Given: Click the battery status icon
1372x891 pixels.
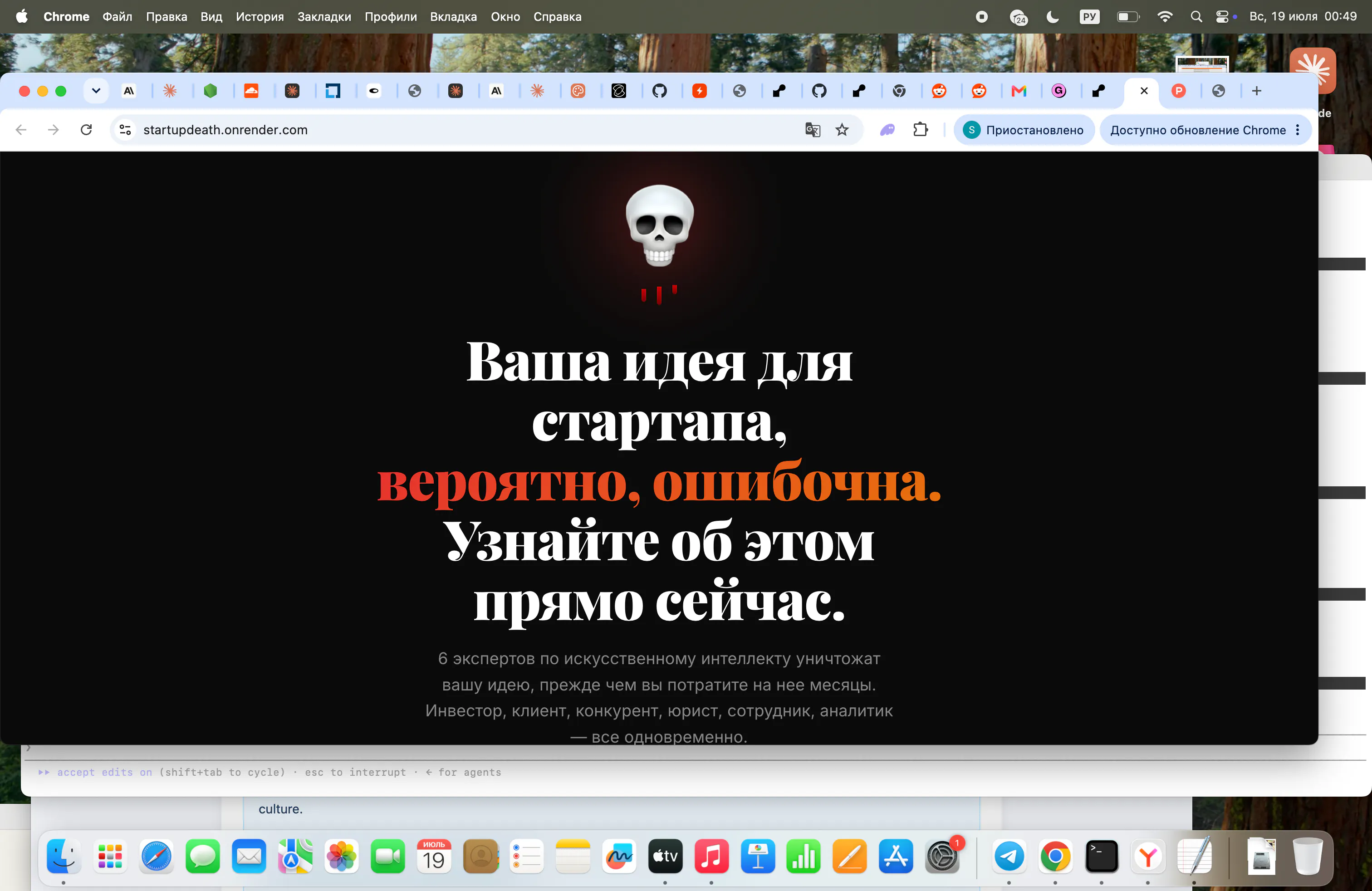Looking at the screenshot, I should tap(1128, 17).
